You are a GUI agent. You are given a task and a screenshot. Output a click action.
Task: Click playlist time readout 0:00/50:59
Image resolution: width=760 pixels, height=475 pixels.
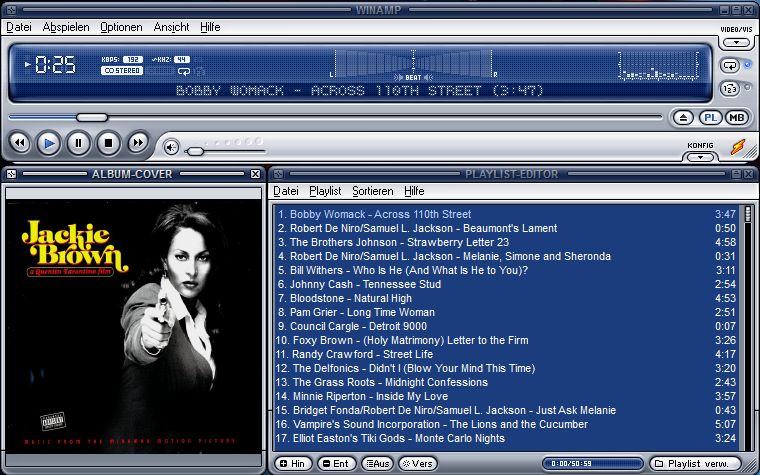coord(593,464)
